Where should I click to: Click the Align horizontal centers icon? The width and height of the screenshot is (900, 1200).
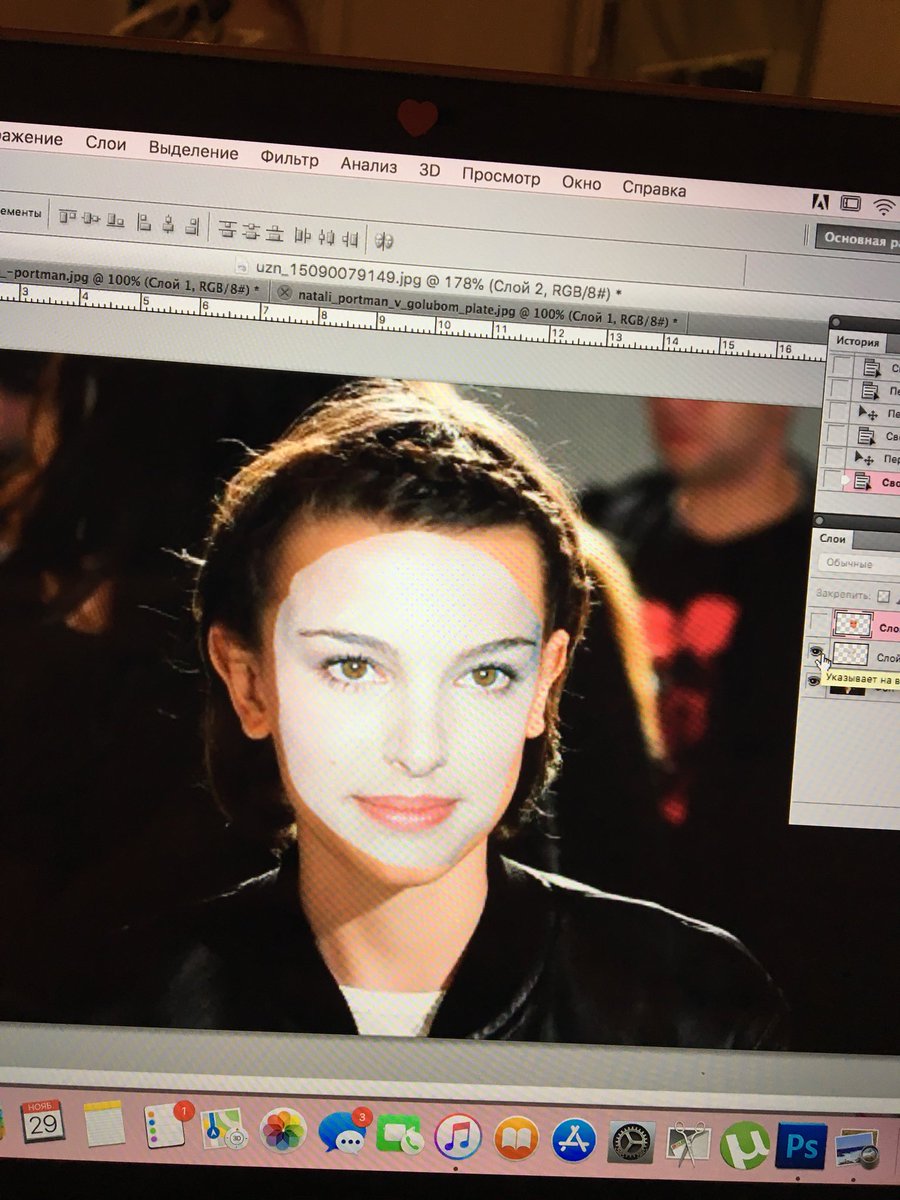[168, 224]
